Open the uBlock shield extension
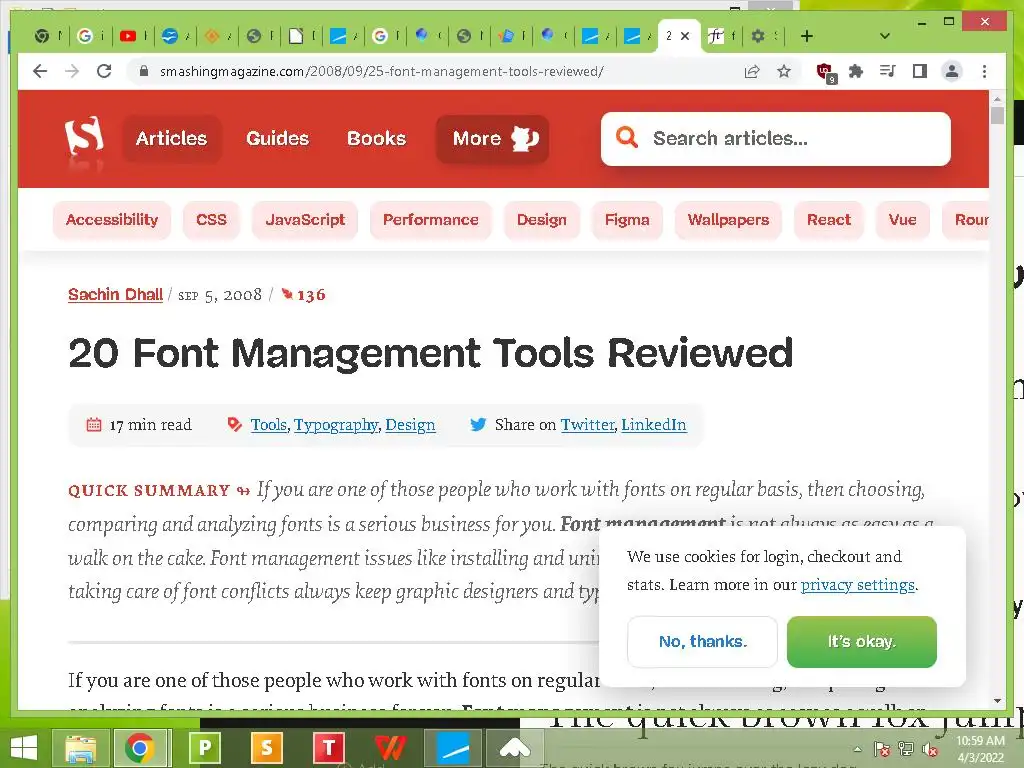 point(825,72)
